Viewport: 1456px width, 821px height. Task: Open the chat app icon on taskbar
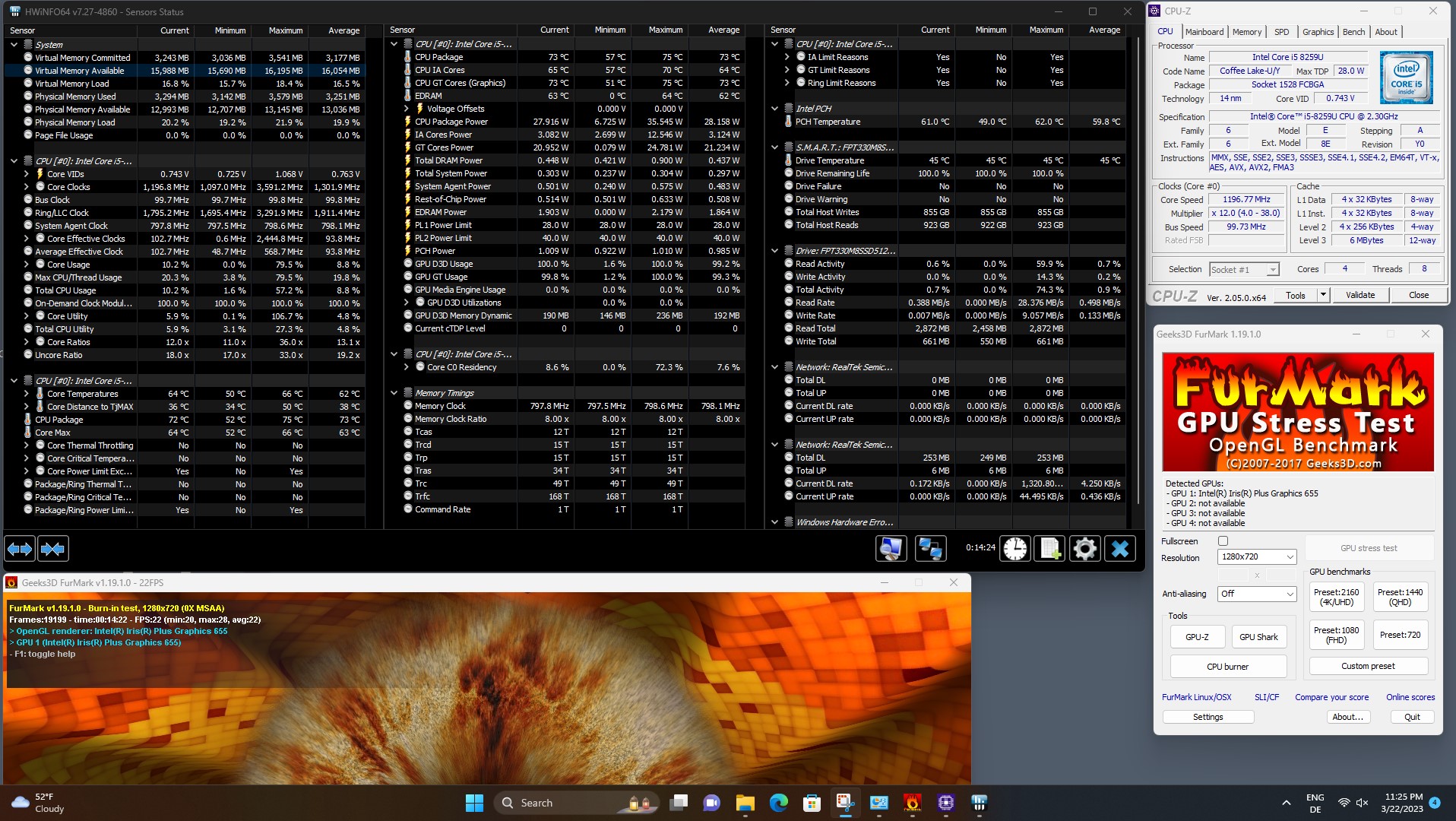[712, 803]
